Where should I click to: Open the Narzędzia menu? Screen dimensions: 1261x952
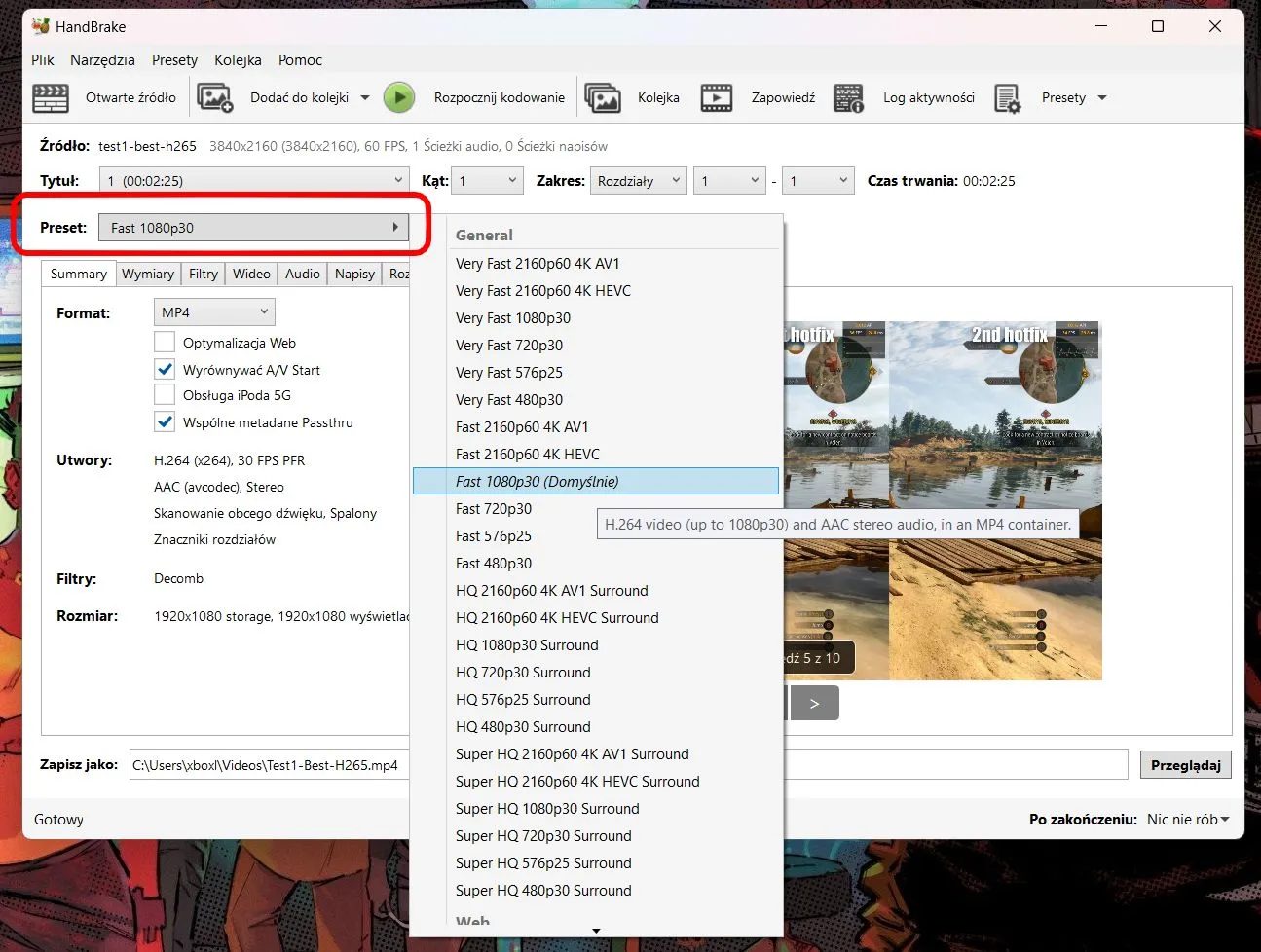click(102, 60)
